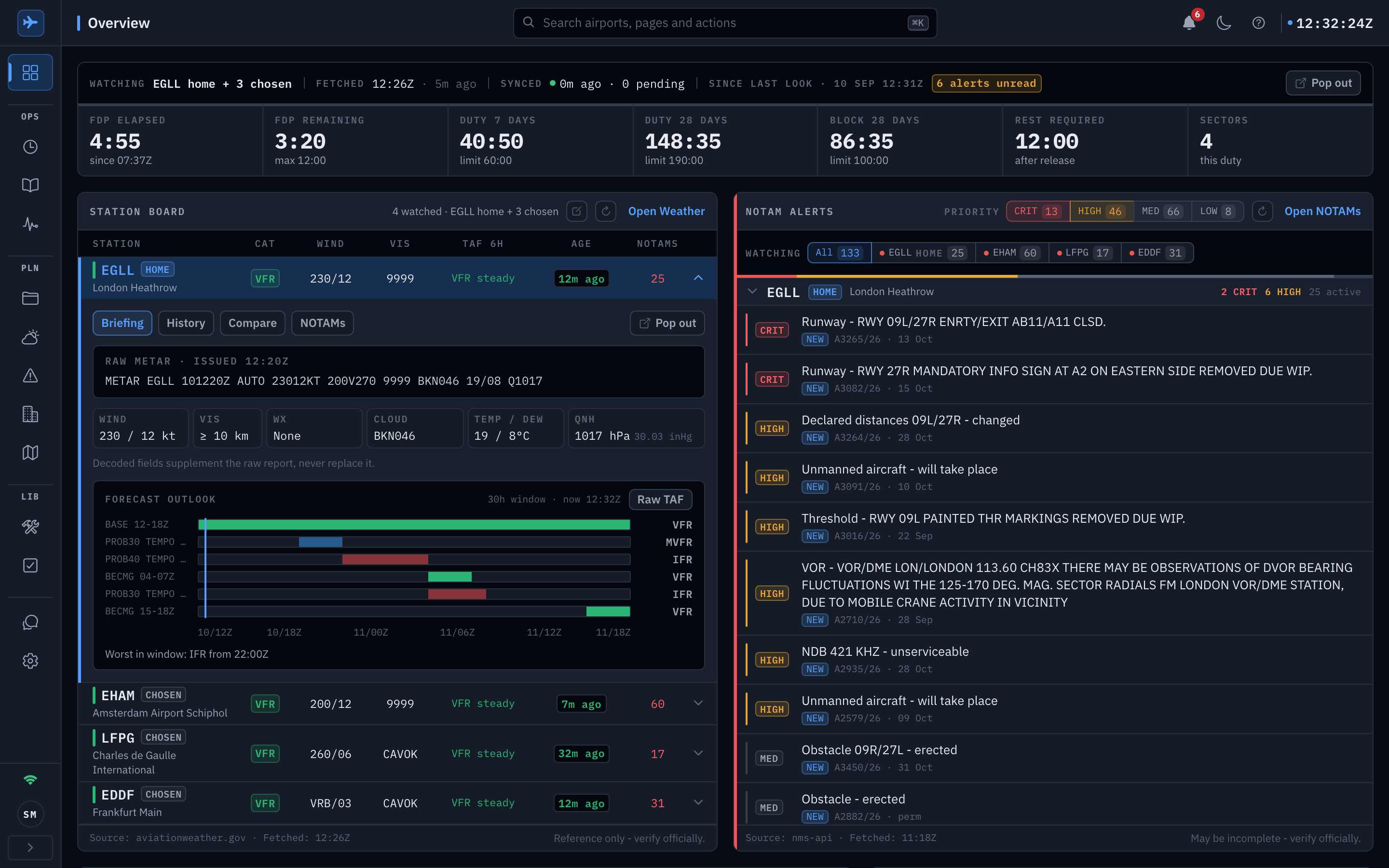
Task: Edit watched stations in Station Board
Action: pyautogui.click(x=577, y=211)
